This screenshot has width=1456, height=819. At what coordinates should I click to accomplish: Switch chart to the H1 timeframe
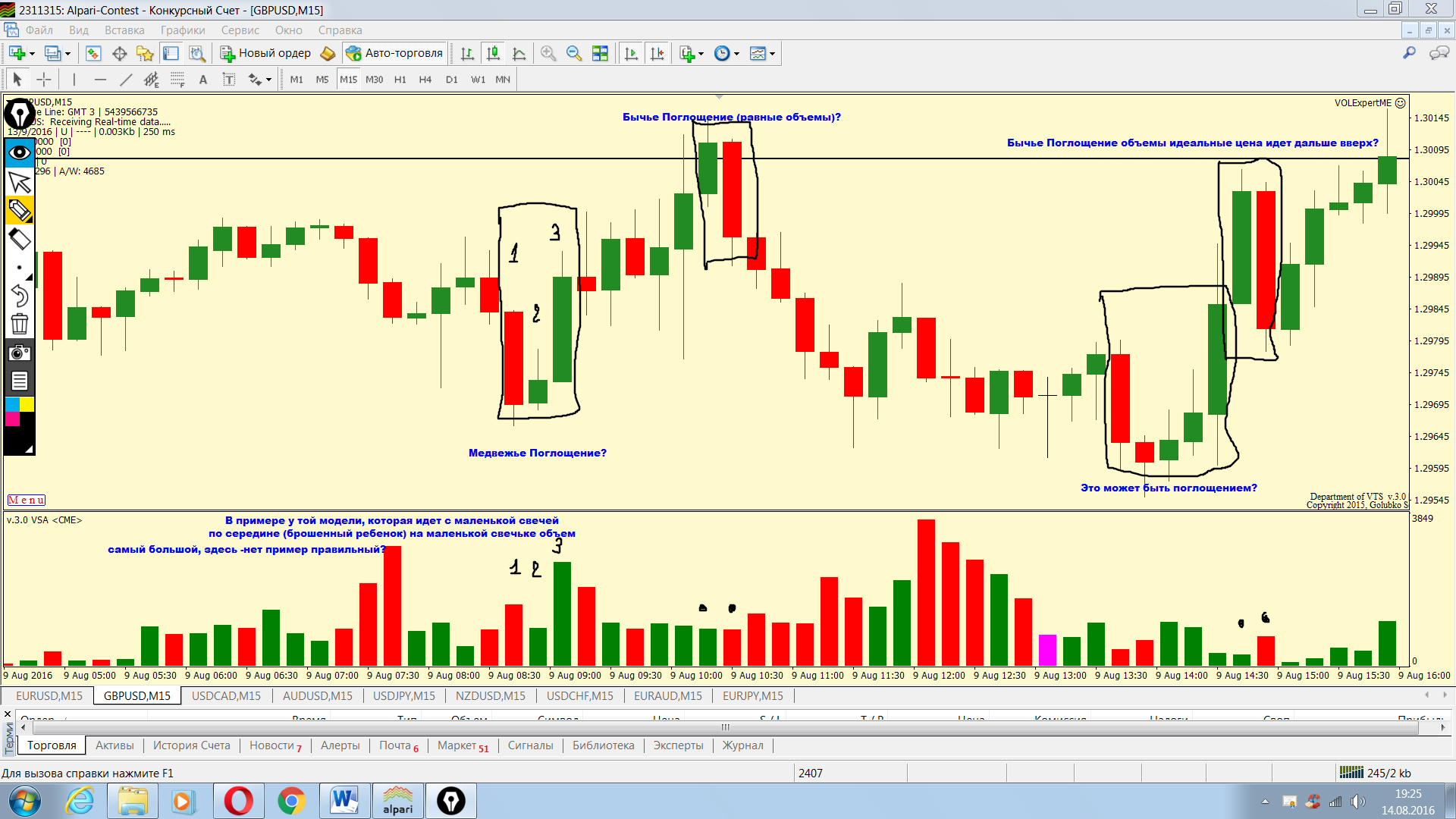click(400, 80)
